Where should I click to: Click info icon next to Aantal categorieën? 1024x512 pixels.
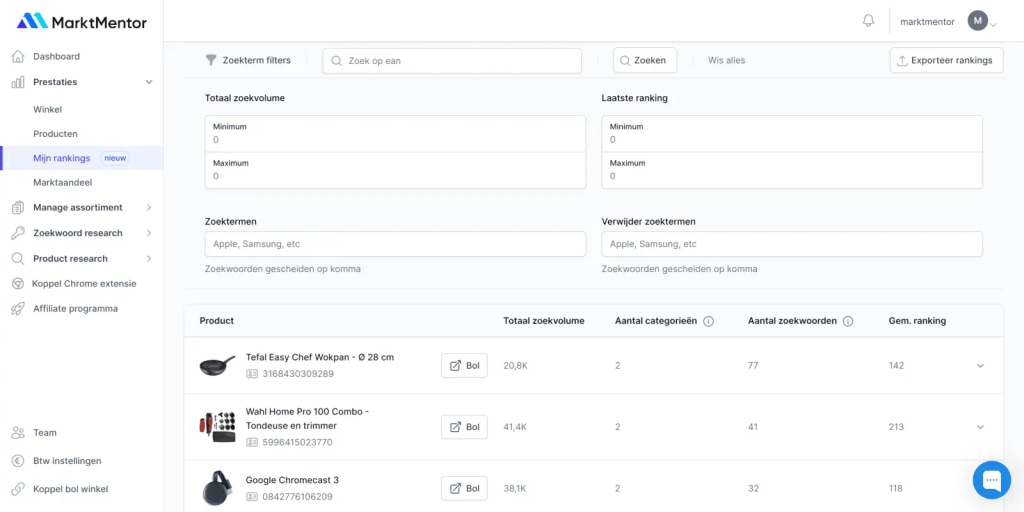[709, 321]
